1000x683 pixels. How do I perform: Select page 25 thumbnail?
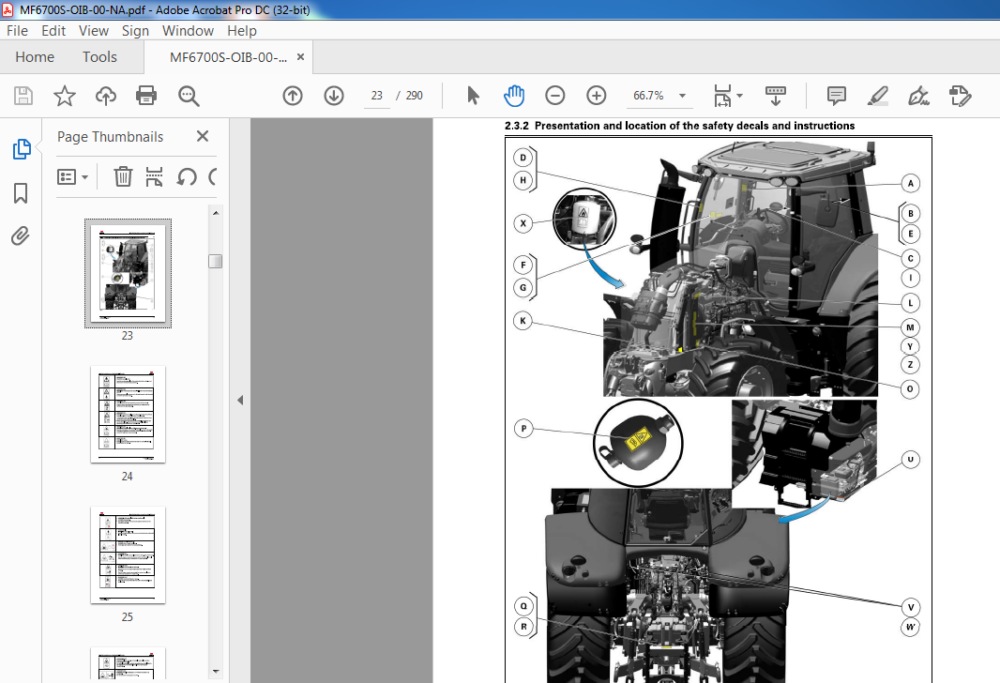click(128, 555)
